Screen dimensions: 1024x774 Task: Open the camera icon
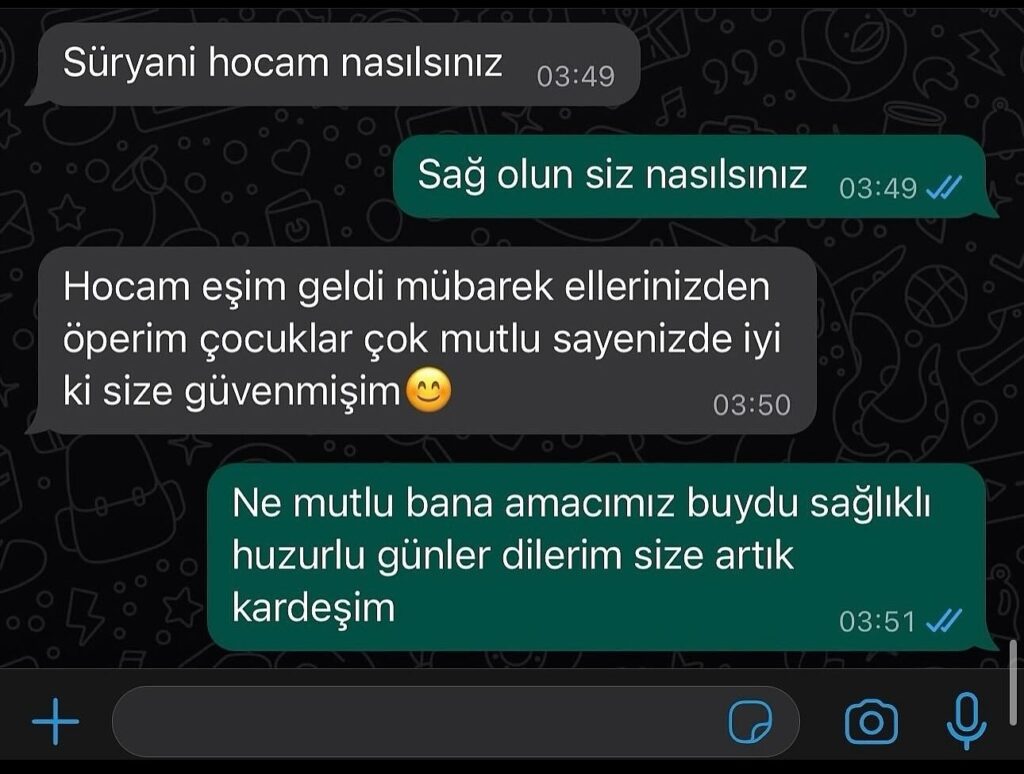[871, 722]
